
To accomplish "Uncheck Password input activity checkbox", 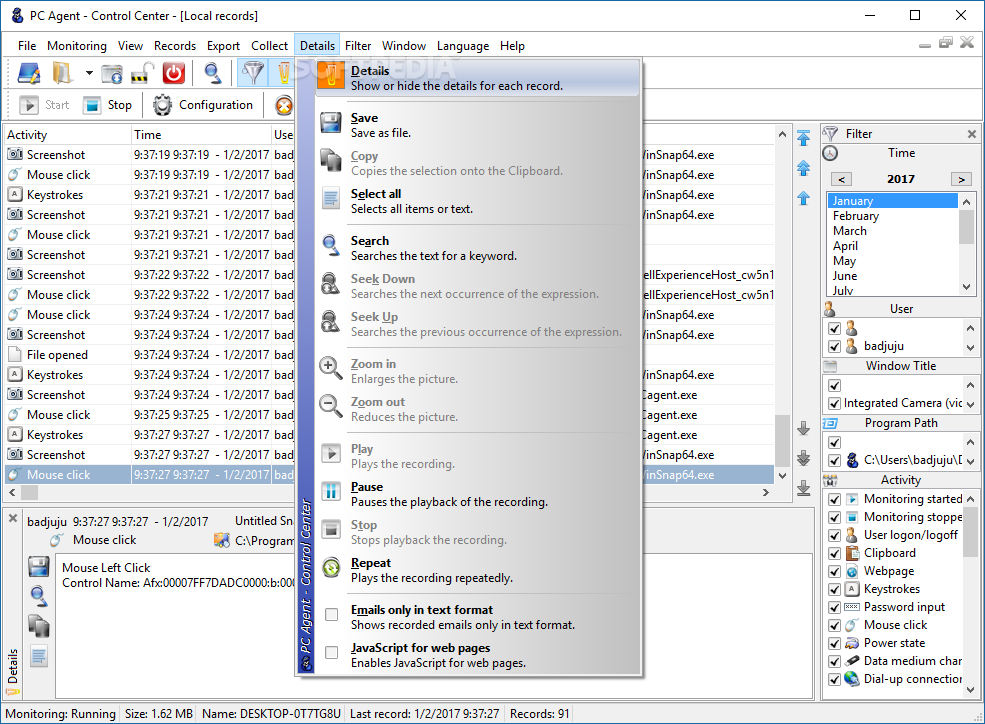I will (x=834, y=607).
